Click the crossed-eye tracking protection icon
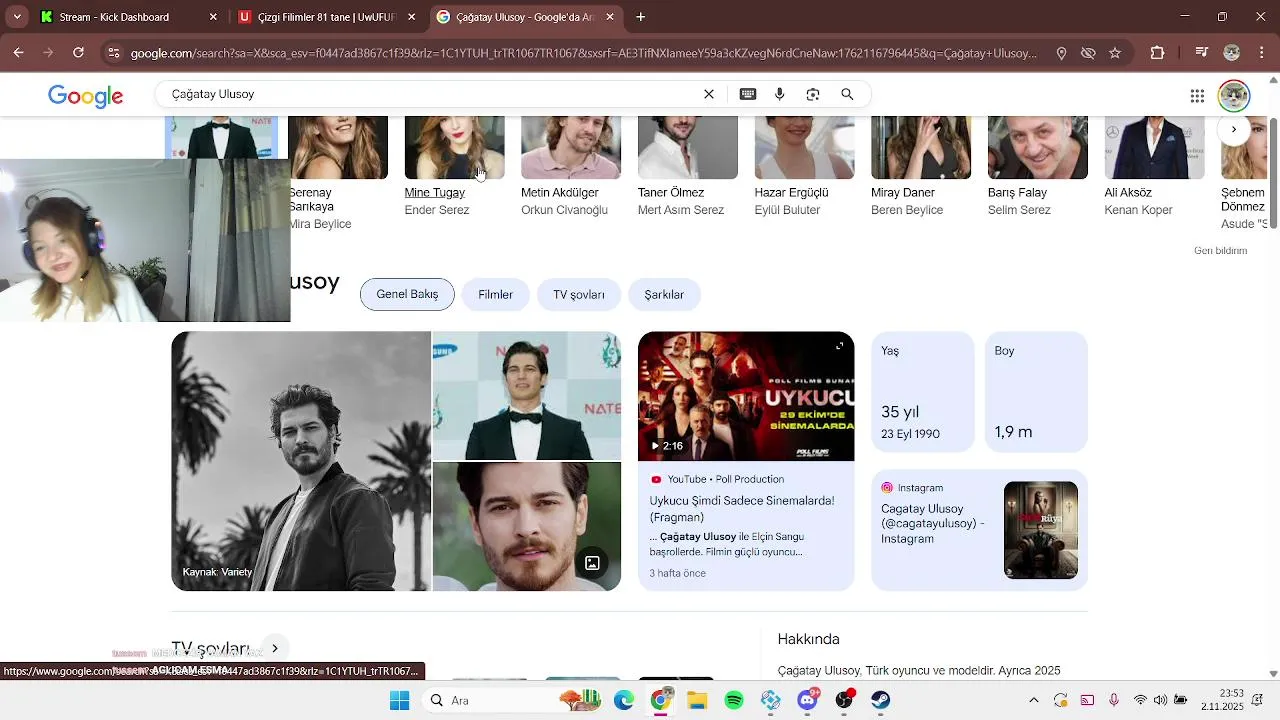 1088,53
